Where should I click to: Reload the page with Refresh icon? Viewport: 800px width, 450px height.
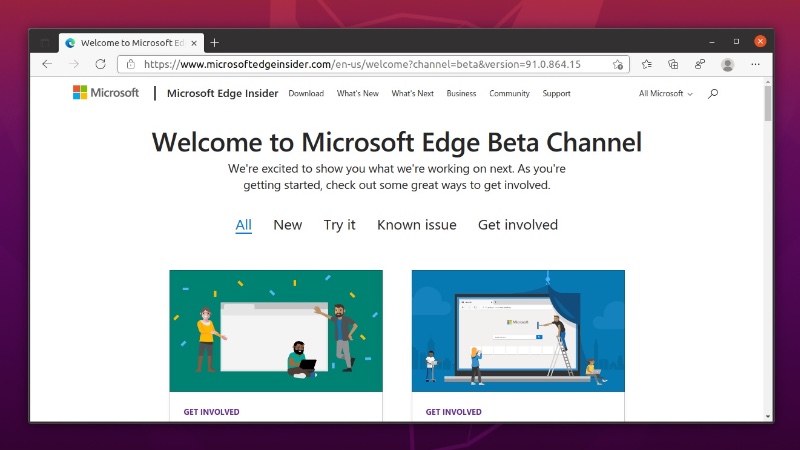pyautogui.click(x=100, y=64)
